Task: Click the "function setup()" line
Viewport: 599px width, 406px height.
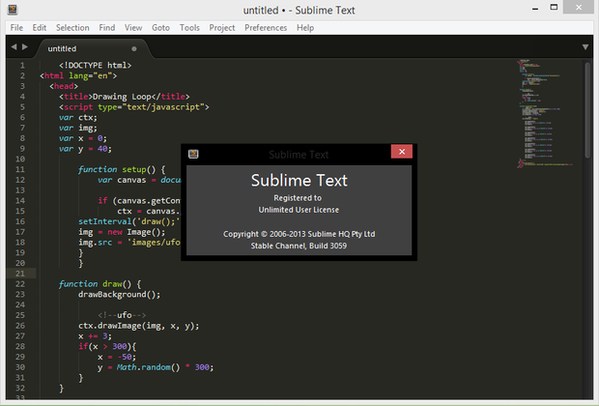Action: tap(122, 169)
